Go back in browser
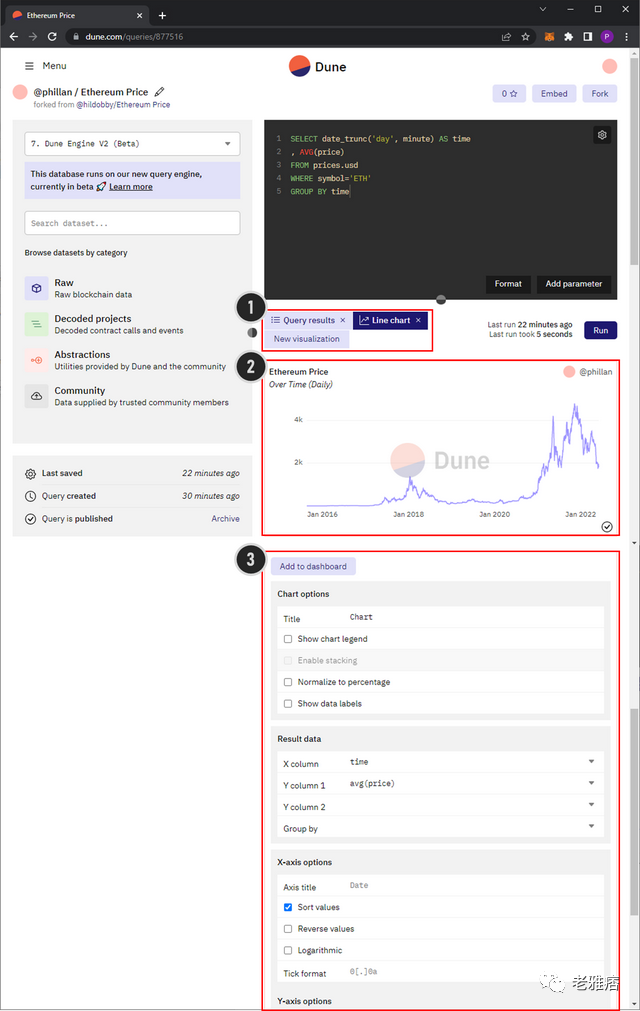This screenshot has width=640, height=1011. (14, 37)
